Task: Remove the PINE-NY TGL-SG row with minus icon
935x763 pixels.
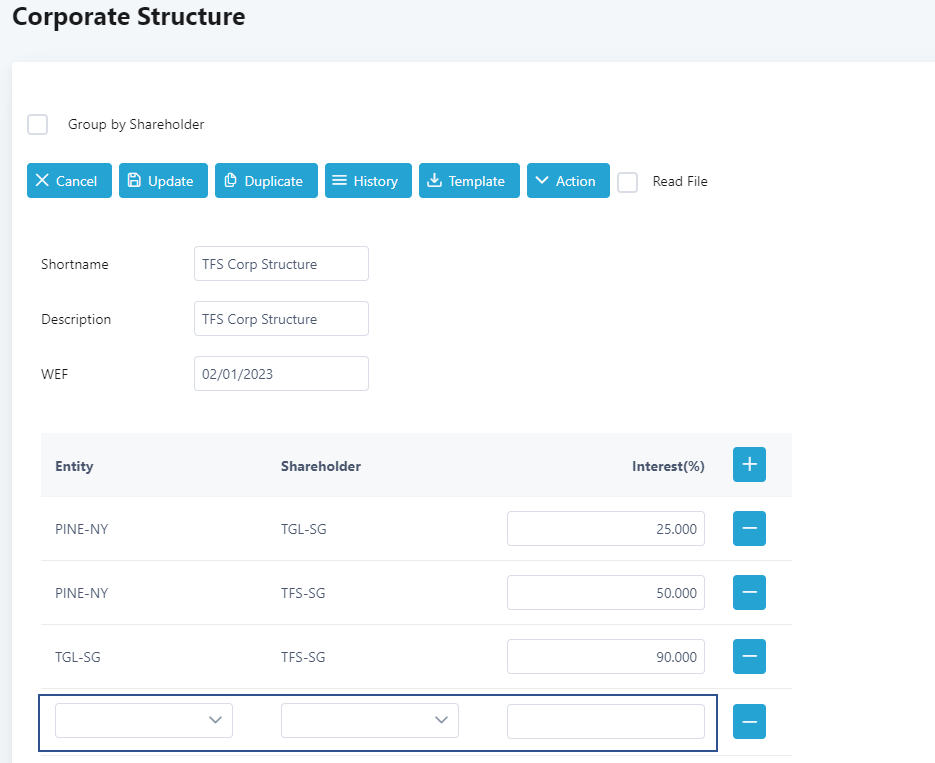Action: (x=749, y=529)
